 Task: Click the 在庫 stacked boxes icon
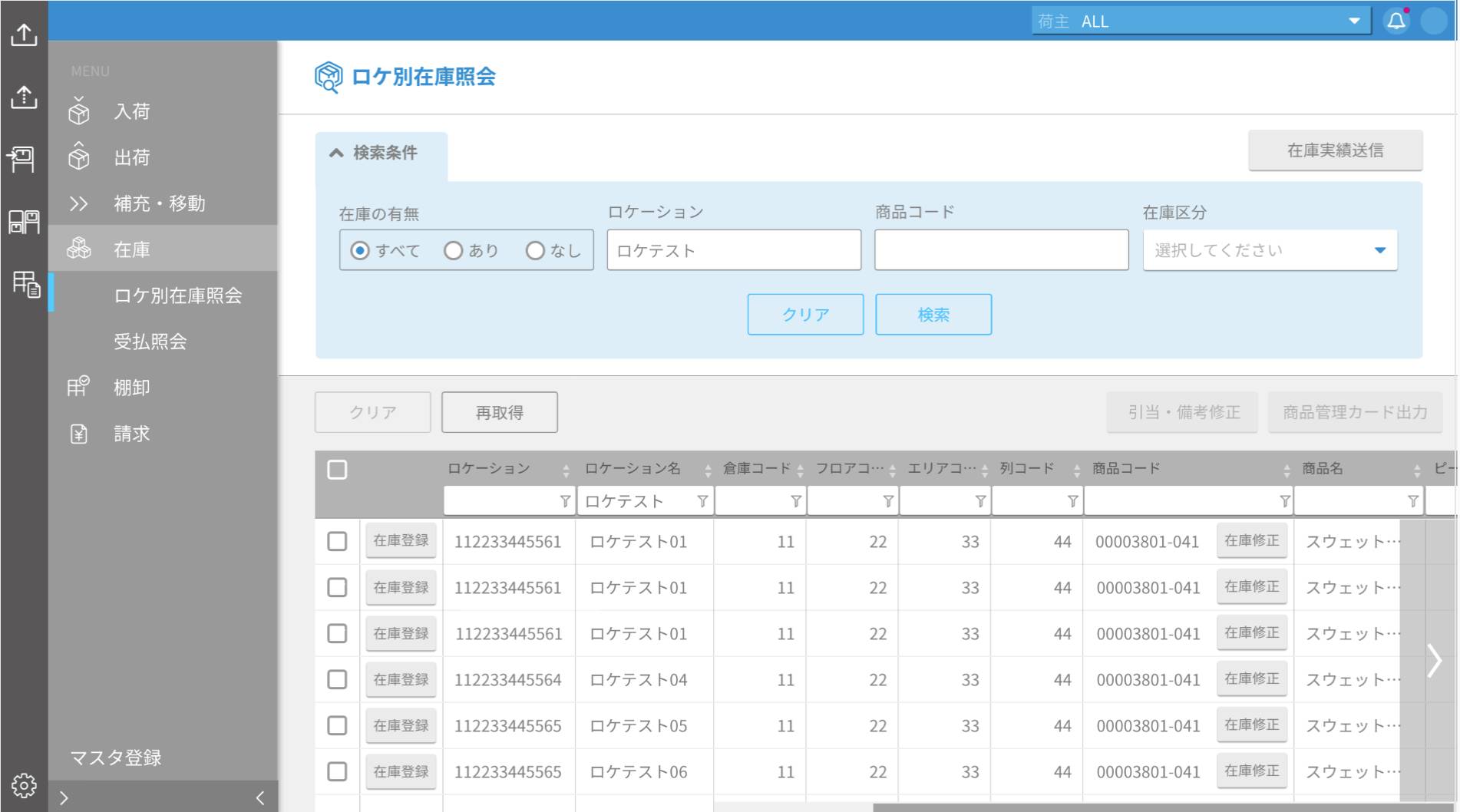tap(78, 249)
